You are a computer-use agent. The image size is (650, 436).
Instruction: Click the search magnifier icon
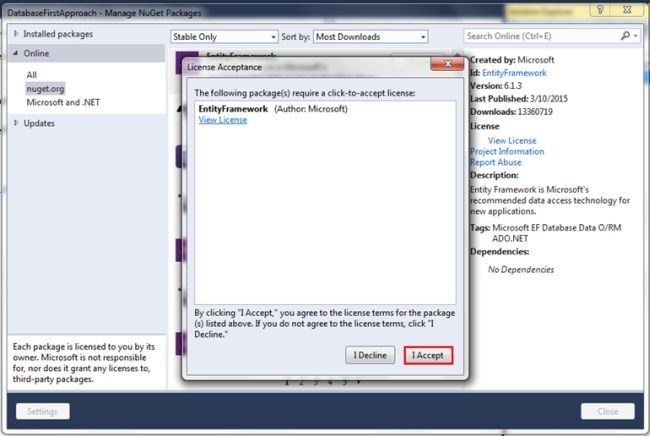pos(625,36)
